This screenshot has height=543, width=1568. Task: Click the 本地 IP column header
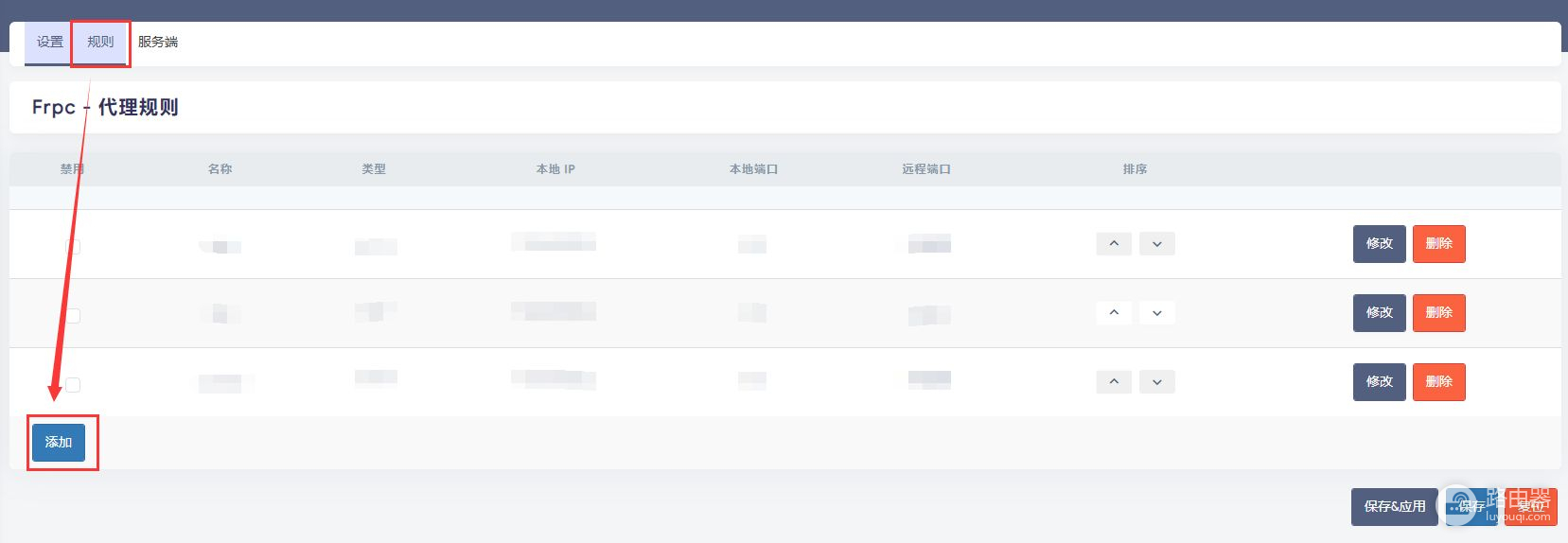(x=555, y=169)
